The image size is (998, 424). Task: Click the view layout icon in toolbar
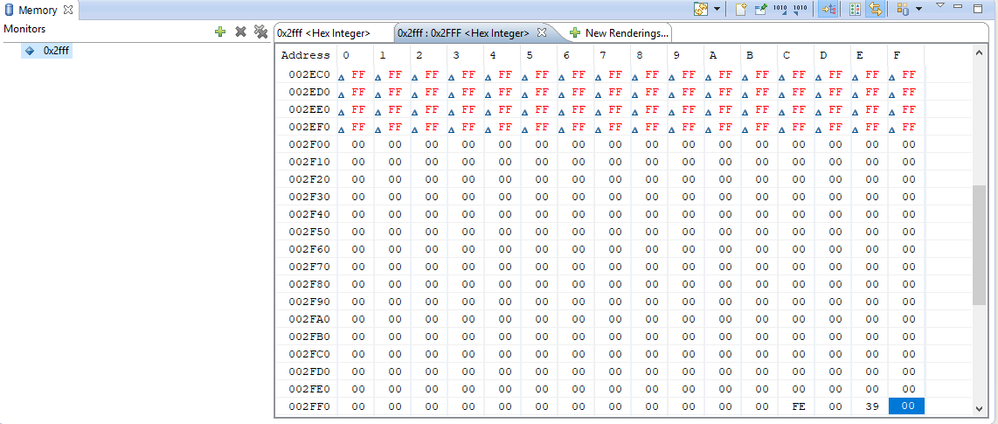[x=903, y=9]
